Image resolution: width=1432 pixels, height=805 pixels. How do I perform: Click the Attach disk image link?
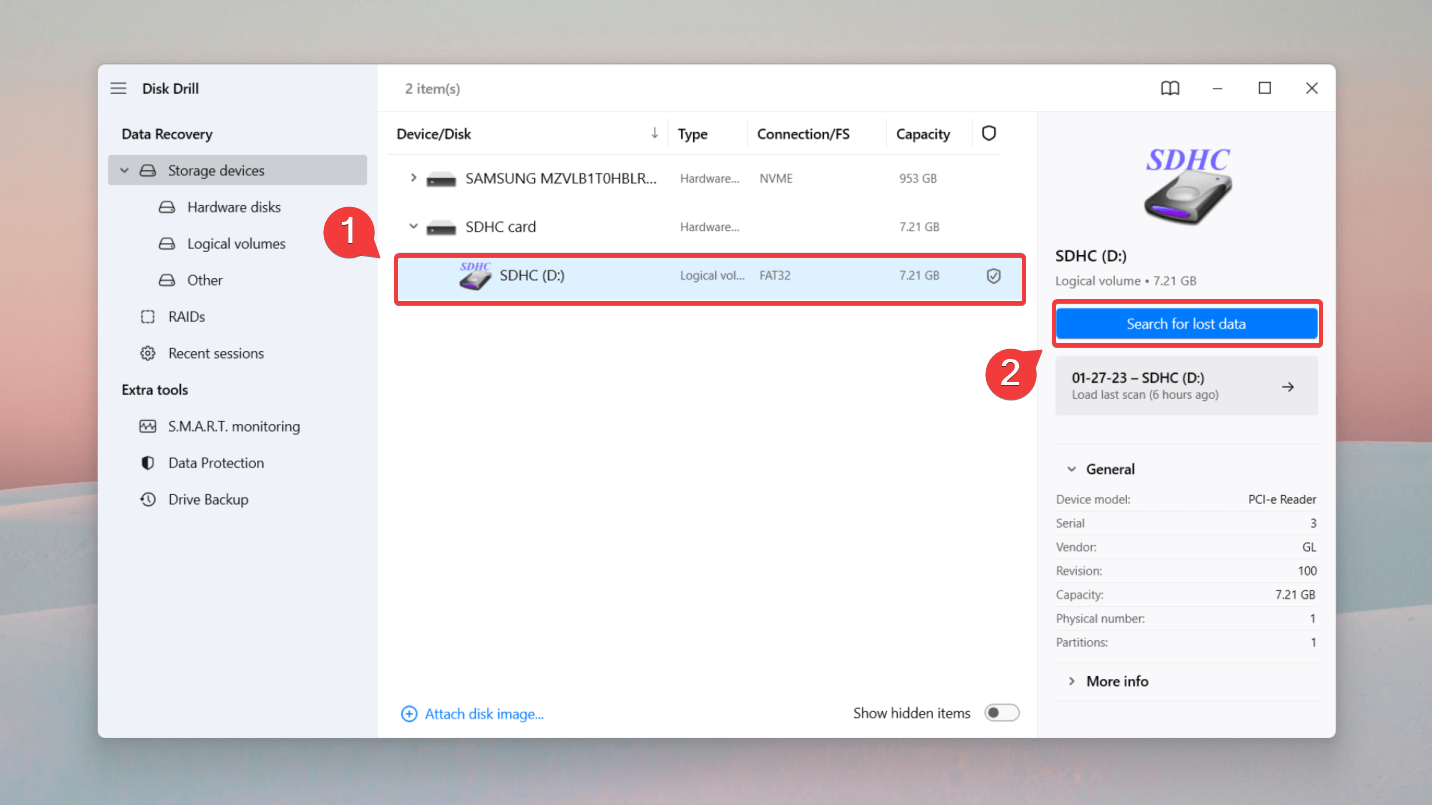coord(483,714)
